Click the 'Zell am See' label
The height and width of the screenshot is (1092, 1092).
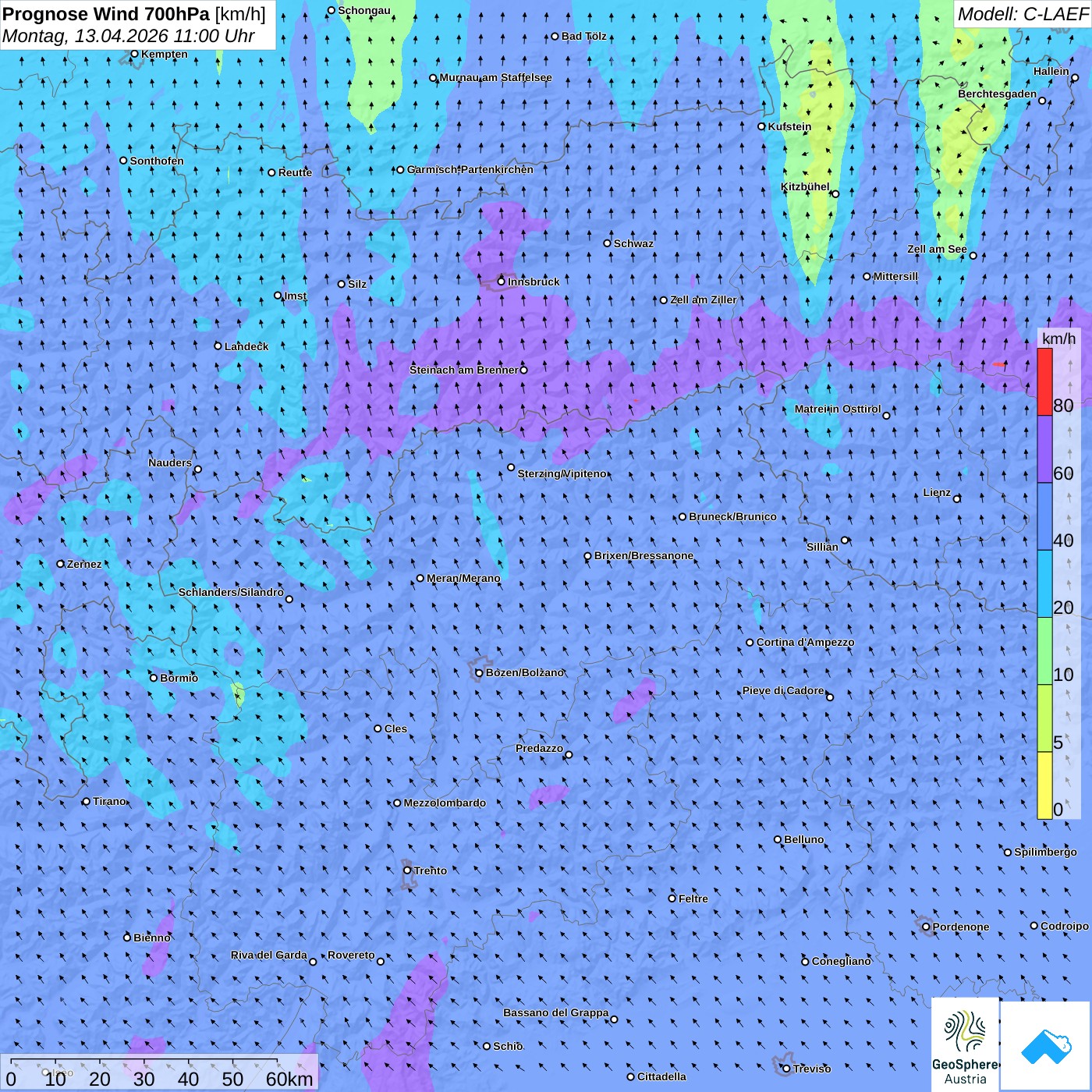point(937,250)
